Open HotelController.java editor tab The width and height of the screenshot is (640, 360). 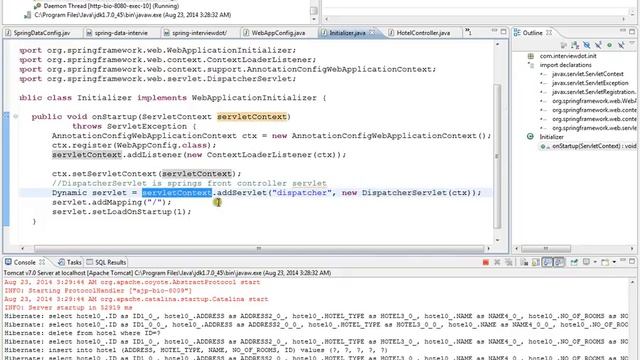[423, 33]
